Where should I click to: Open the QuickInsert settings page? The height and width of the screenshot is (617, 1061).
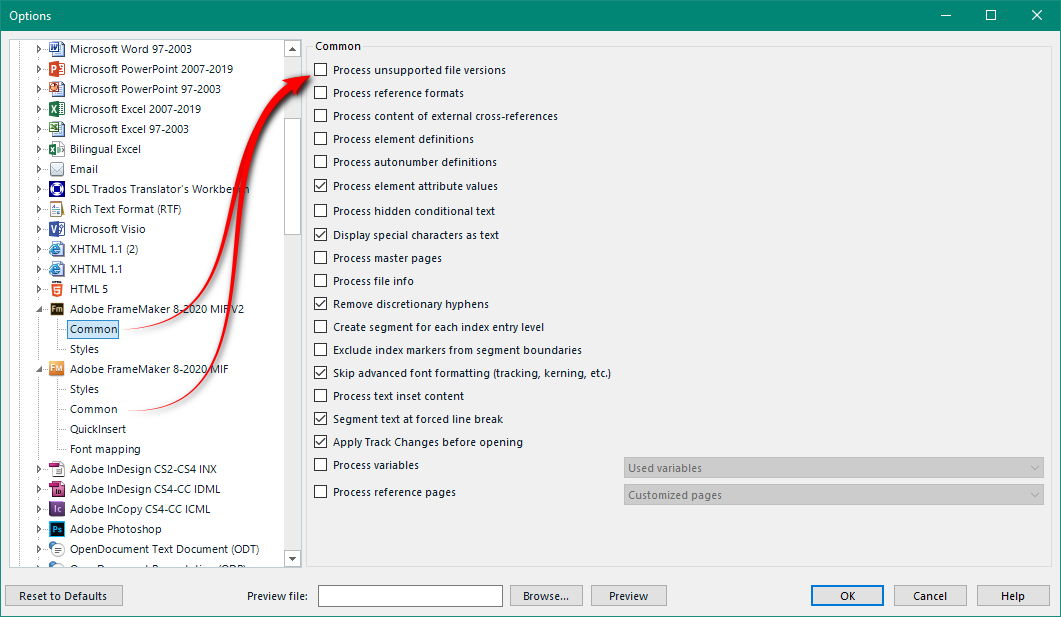pos(98,429)
